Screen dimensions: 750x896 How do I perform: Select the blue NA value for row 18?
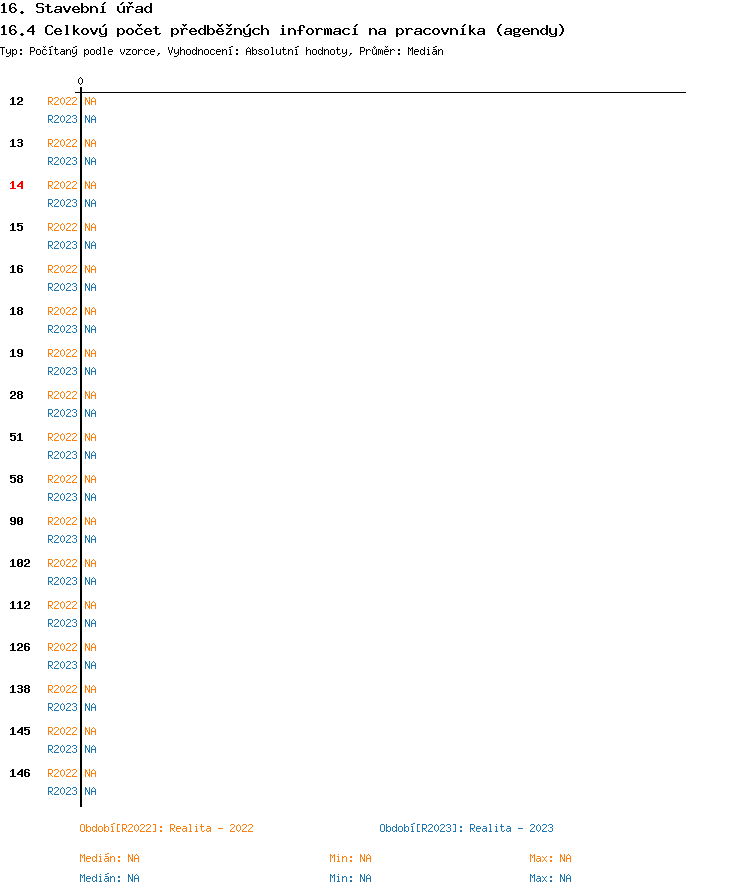point(90,329)
